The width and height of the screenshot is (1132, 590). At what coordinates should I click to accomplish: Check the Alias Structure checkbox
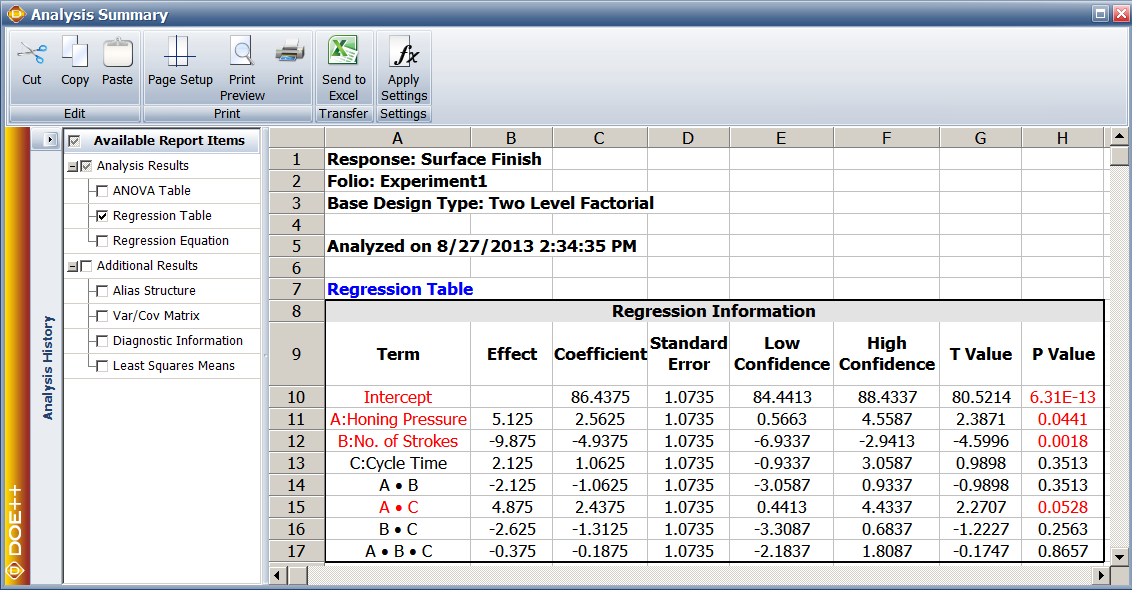pyautogui.click(x=102, y=291)
